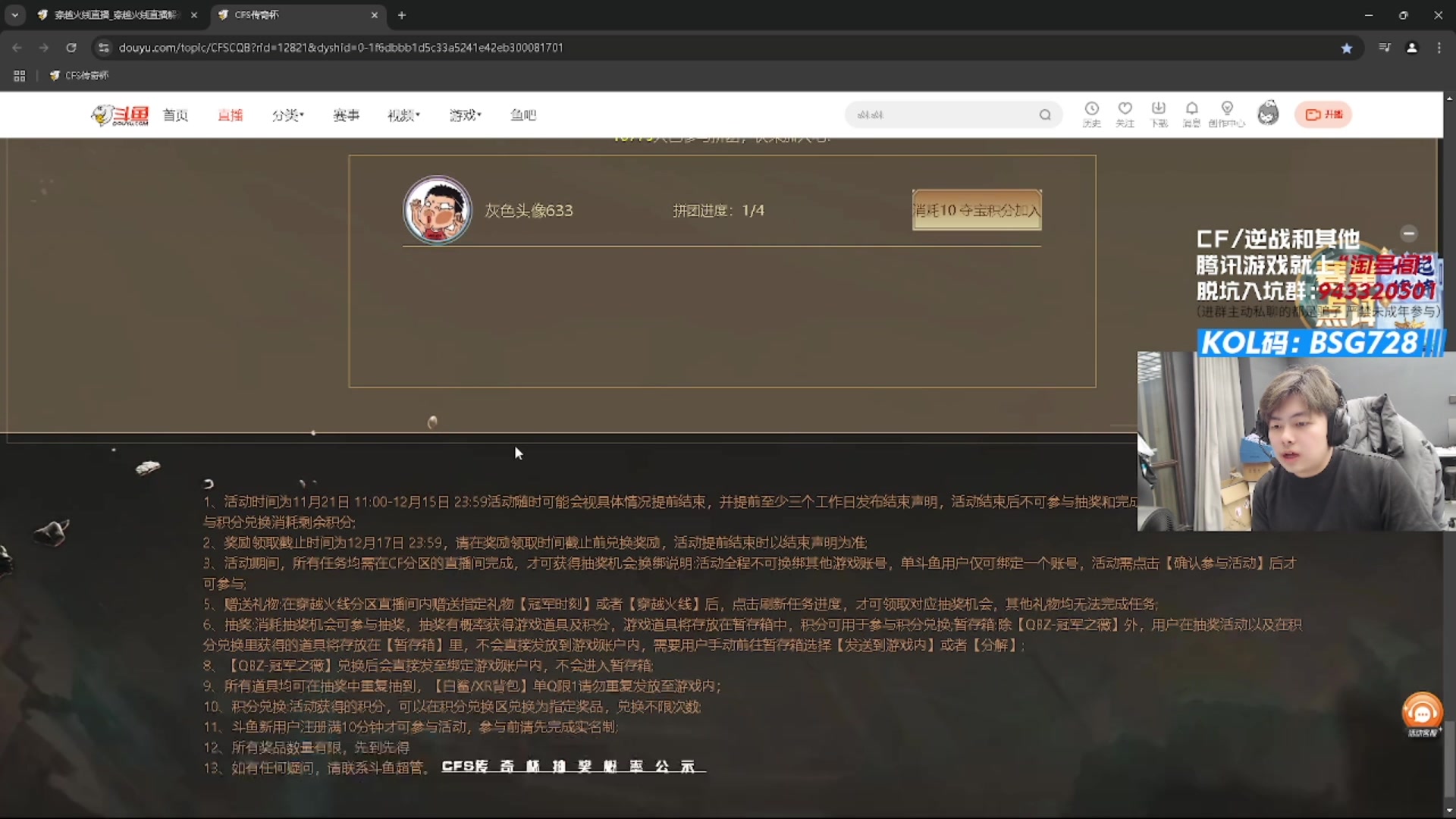
Task: Reload the page
Action: tap(71, 48)
